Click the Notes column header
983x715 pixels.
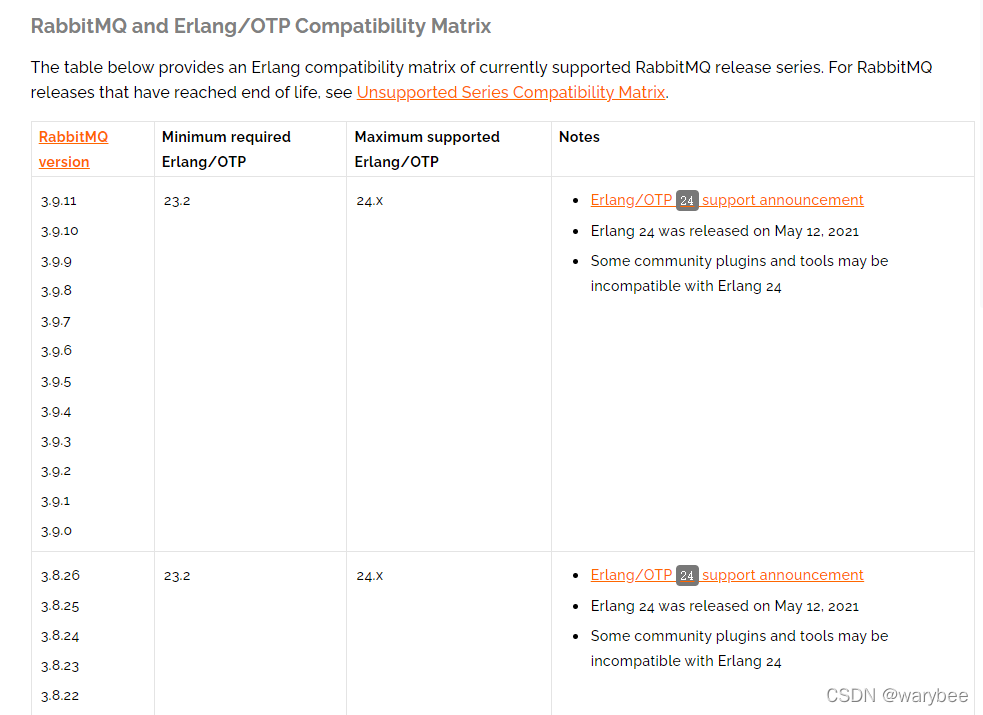pos(579,137)
